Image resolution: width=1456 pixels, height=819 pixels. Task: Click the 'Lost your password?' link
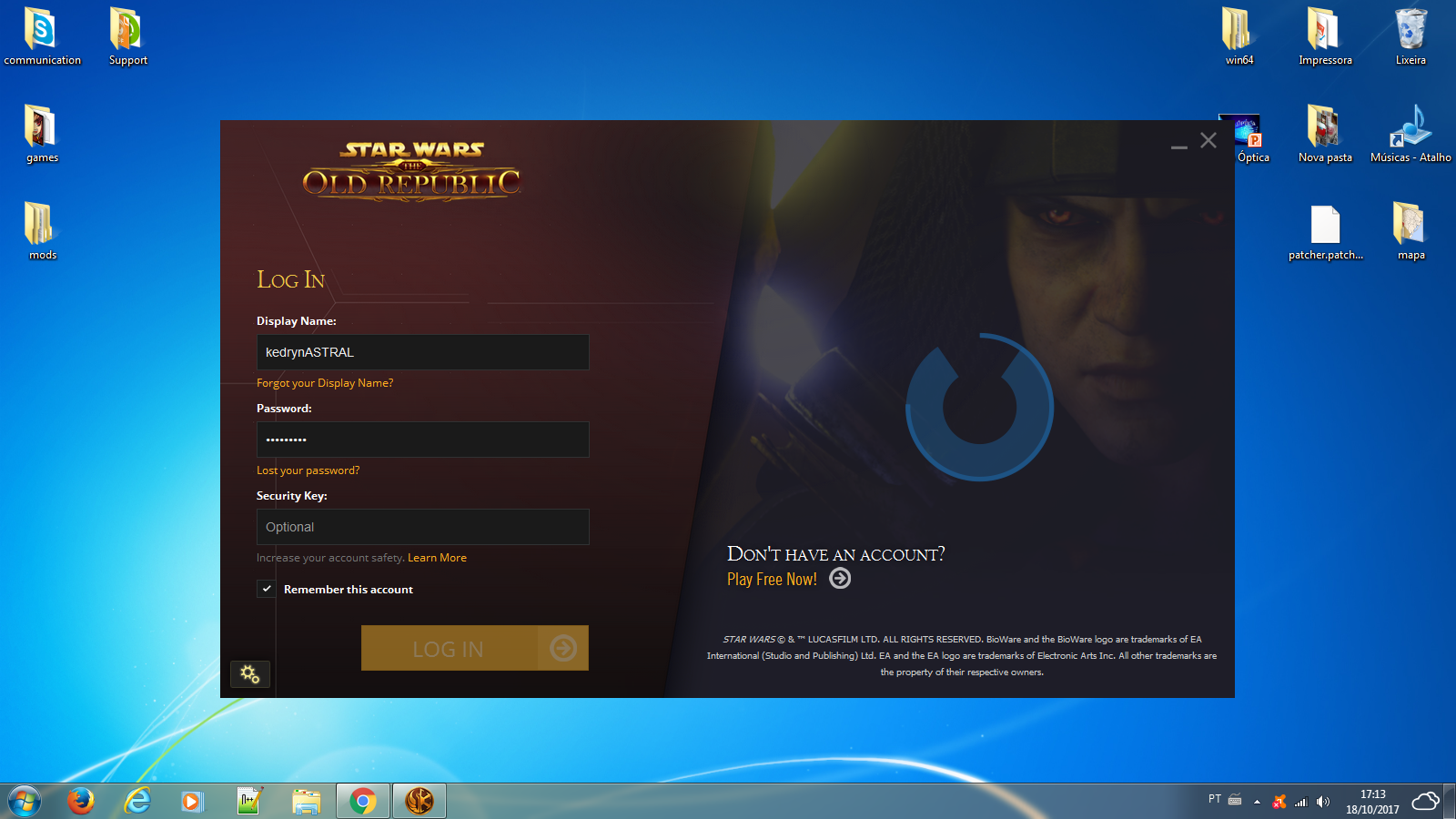point(308,470)
